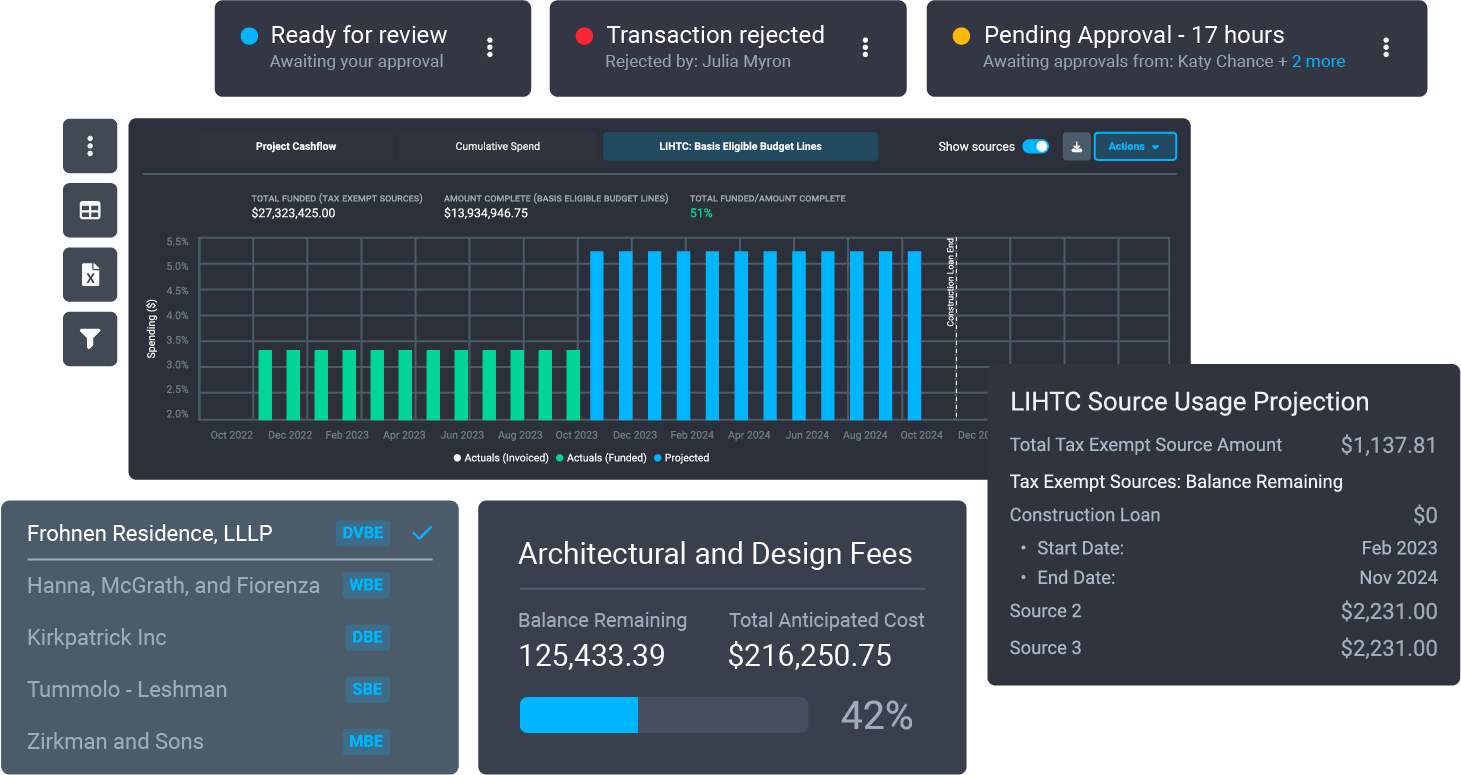Toggle Projected legend series visibility
The height and width of the screenshot is (775, 1461).
tap(686, 458)
